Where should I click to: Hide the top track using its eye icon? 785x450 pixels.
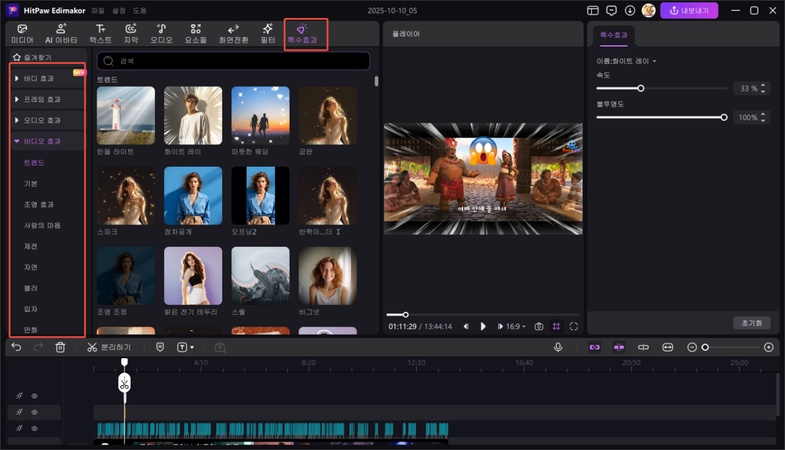[x=34, y=396]
